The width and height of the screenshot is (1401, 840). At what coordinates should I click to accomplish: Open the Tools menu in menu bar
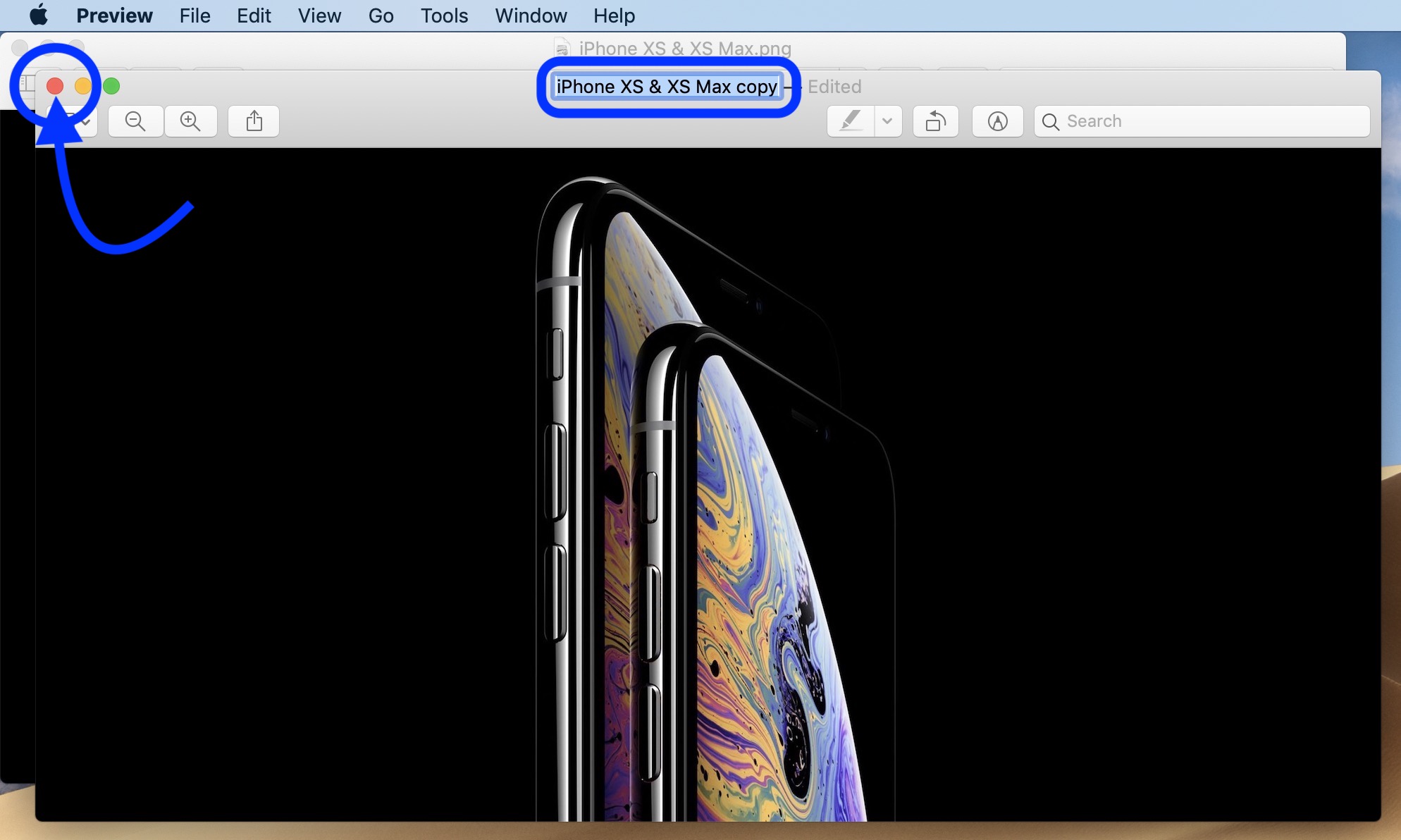click(x=444, y=16)
